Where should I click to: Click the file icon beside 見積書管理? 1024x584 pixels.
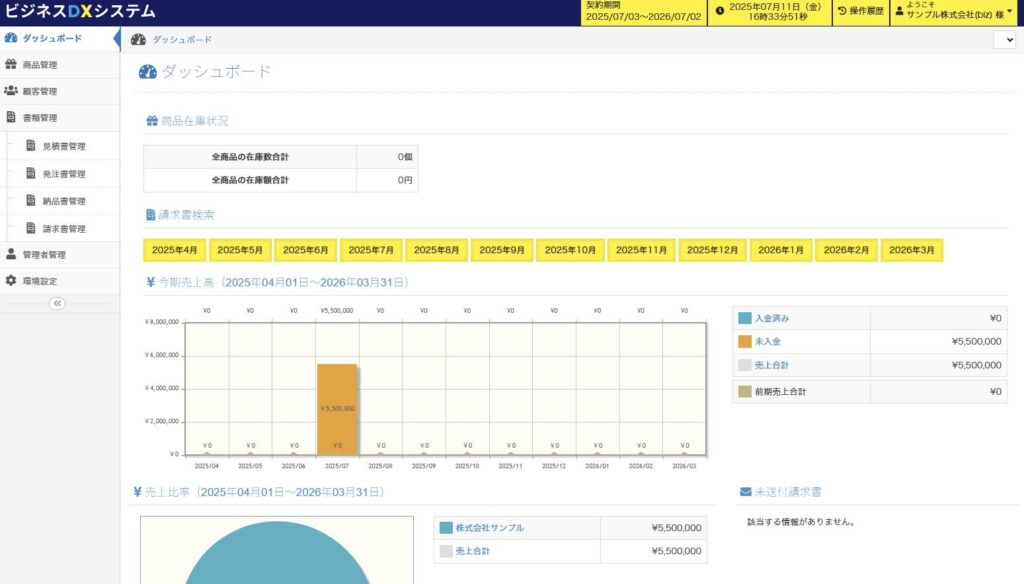[31, 145]
